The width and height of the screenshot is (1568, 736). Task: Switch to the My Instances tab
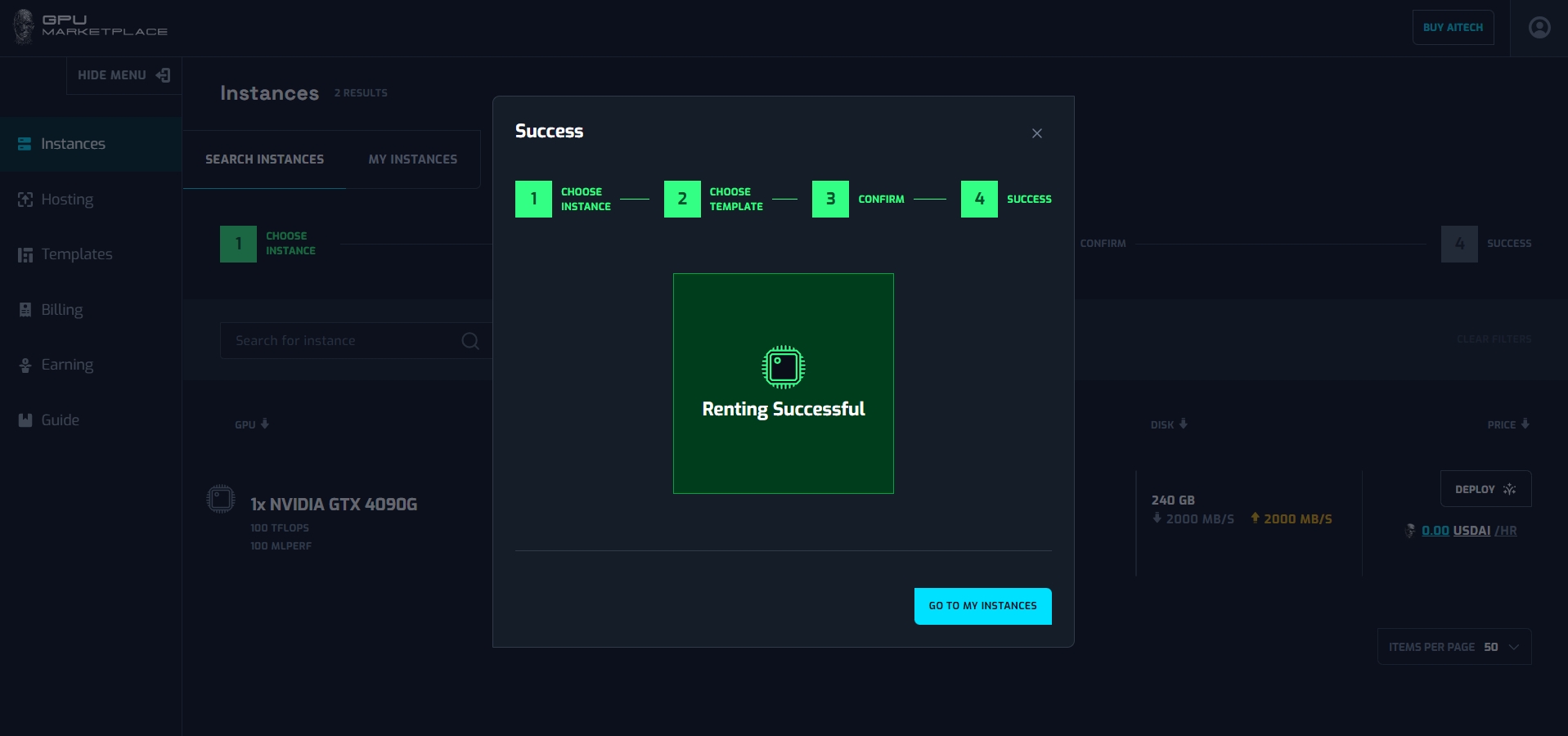(412, 159)
